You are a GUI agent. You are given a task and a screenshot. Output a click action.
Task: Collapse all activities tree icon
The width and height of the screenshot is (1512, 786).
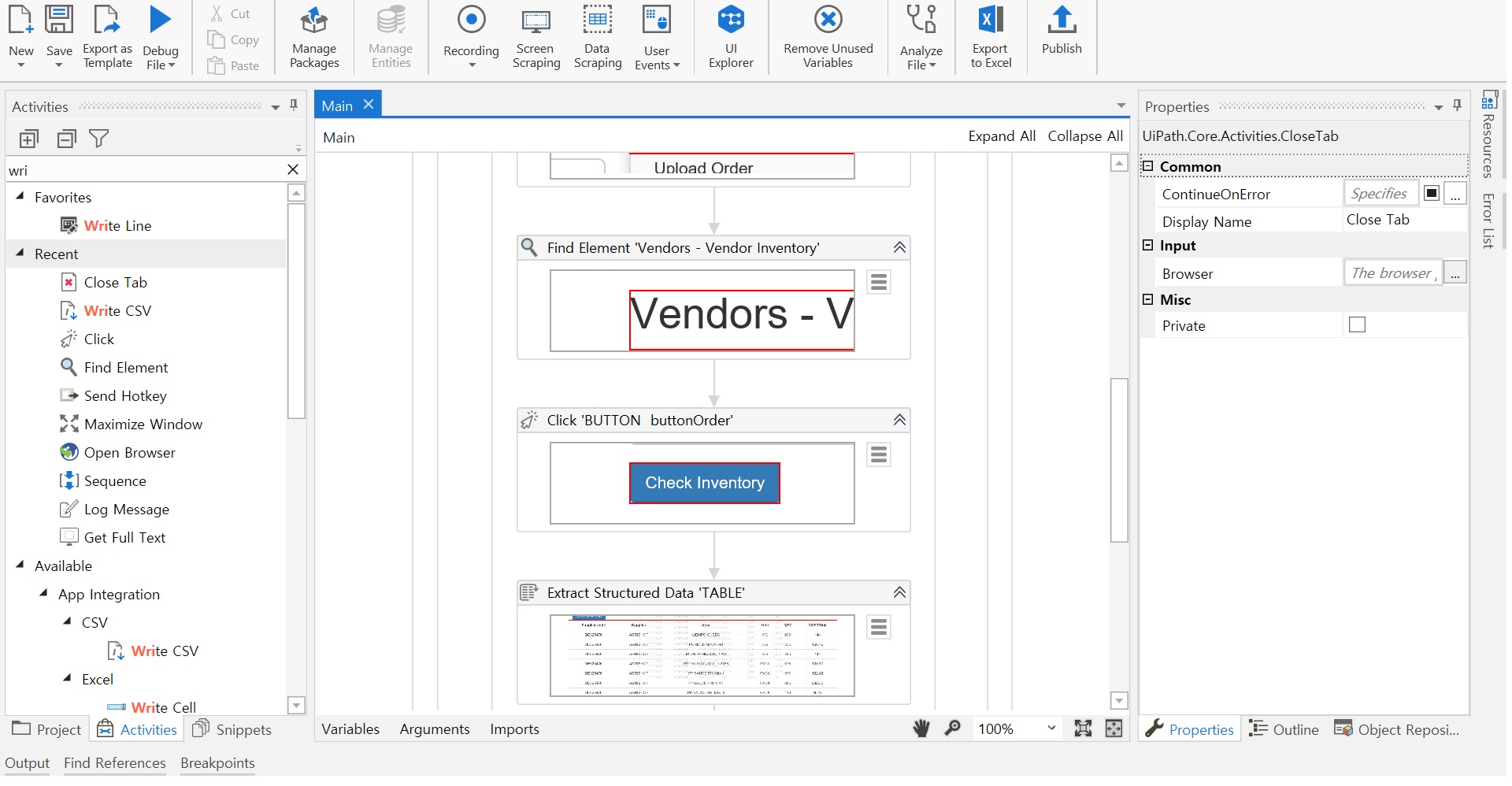click(x=67, y=139)
